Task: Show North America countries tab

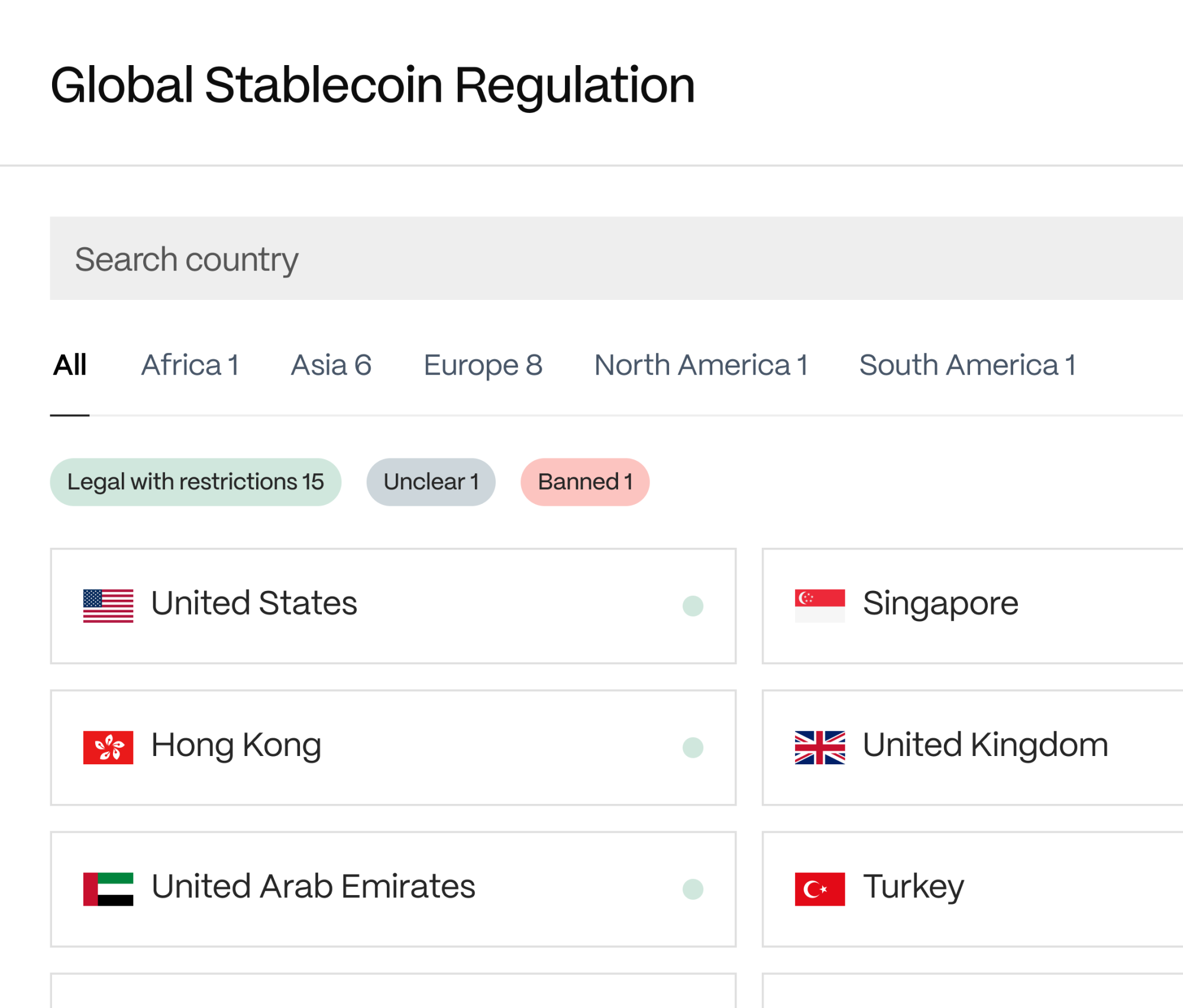Action: tap(701, 365)
